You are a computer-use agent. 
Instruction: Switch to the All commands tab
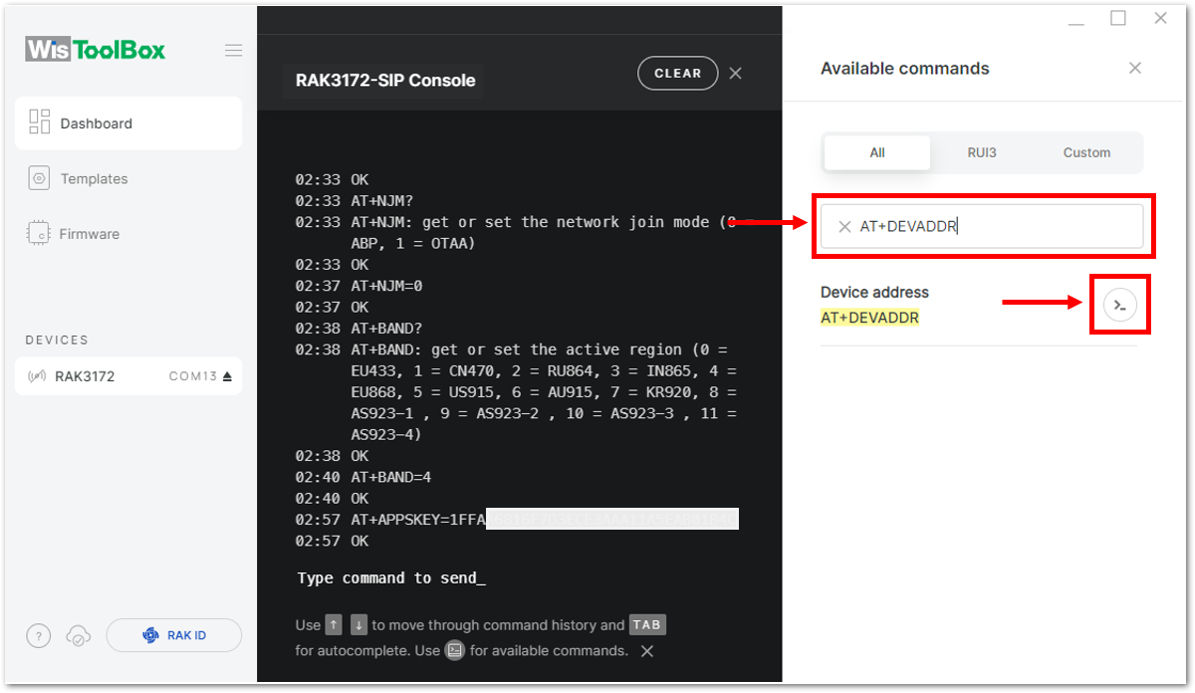click(877, 152)
